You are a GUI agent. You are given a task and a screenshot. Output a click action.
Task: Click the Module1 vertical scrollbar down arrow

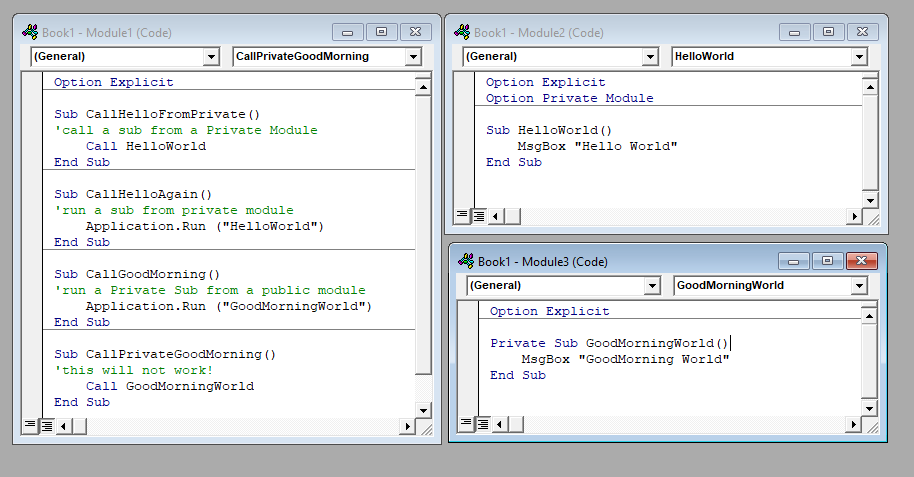423,410
